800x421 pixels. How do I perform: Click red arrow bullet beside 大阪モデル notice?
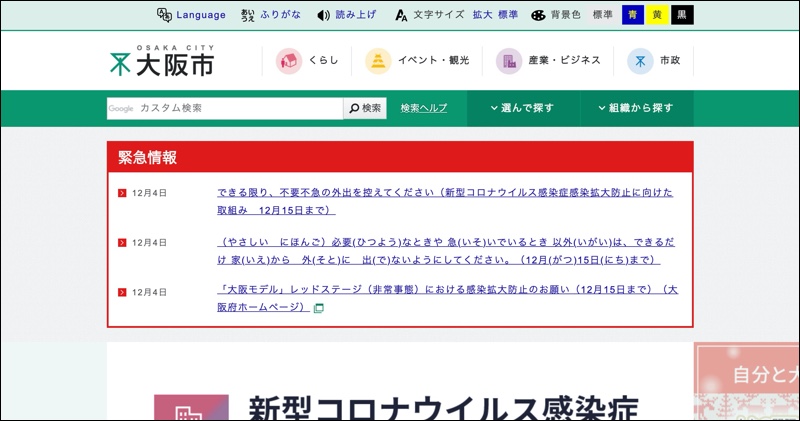tap(122, 292)
